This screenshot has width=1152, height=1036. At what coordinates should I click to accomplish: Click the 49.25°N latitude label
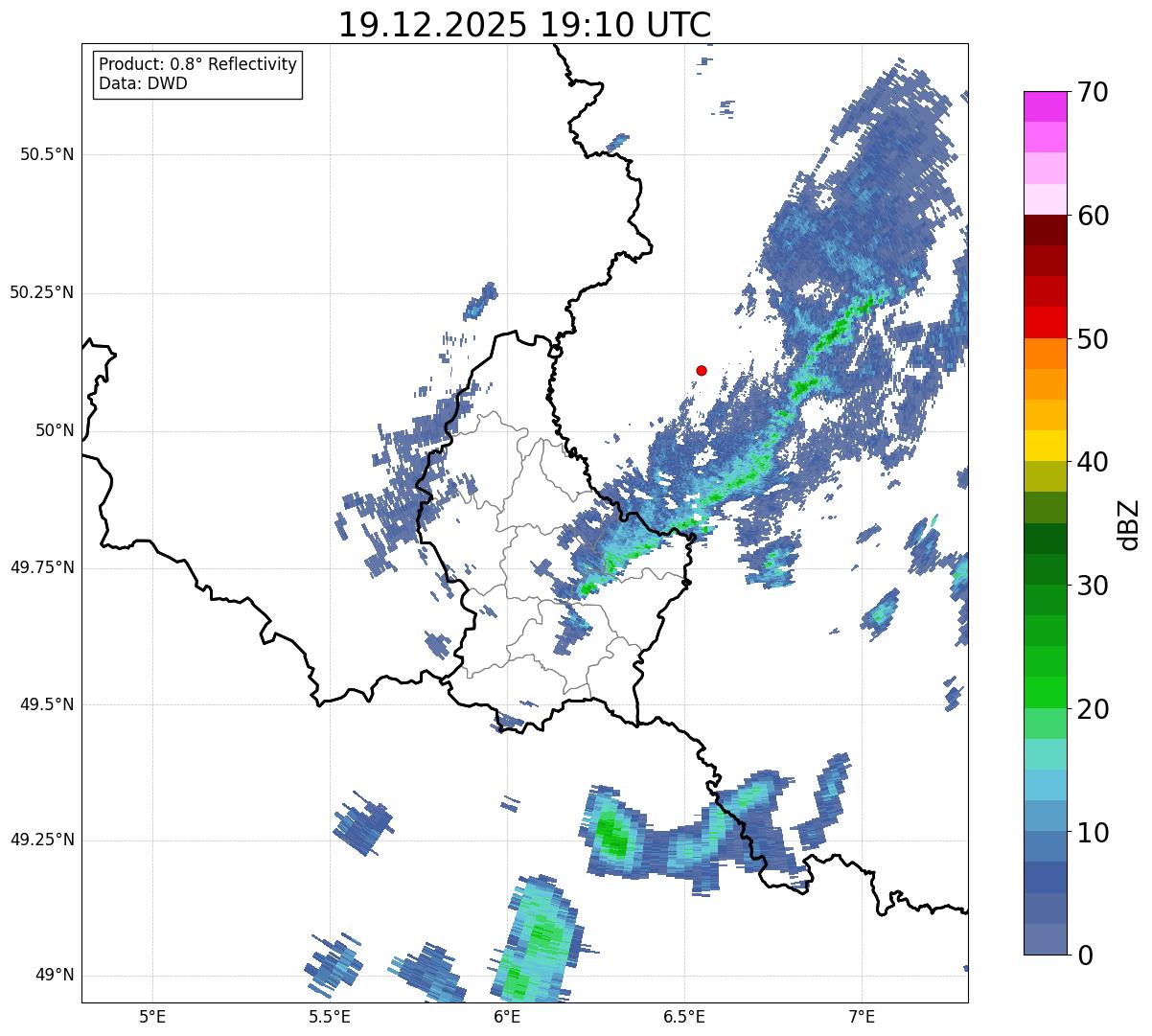pyautogui.click(x=42, y=840)
